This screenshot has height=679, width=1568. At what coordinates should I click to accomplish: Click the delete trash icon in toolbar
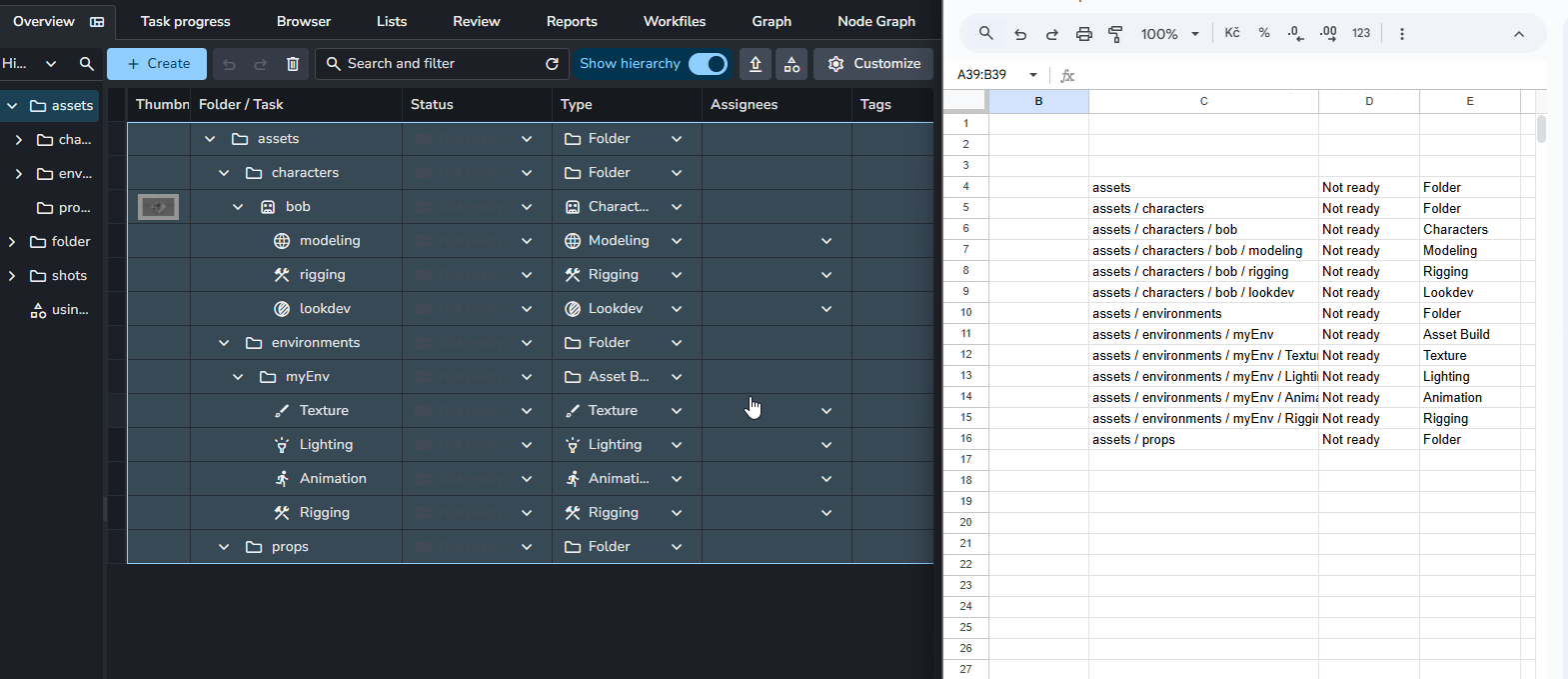tap(293, 64)
